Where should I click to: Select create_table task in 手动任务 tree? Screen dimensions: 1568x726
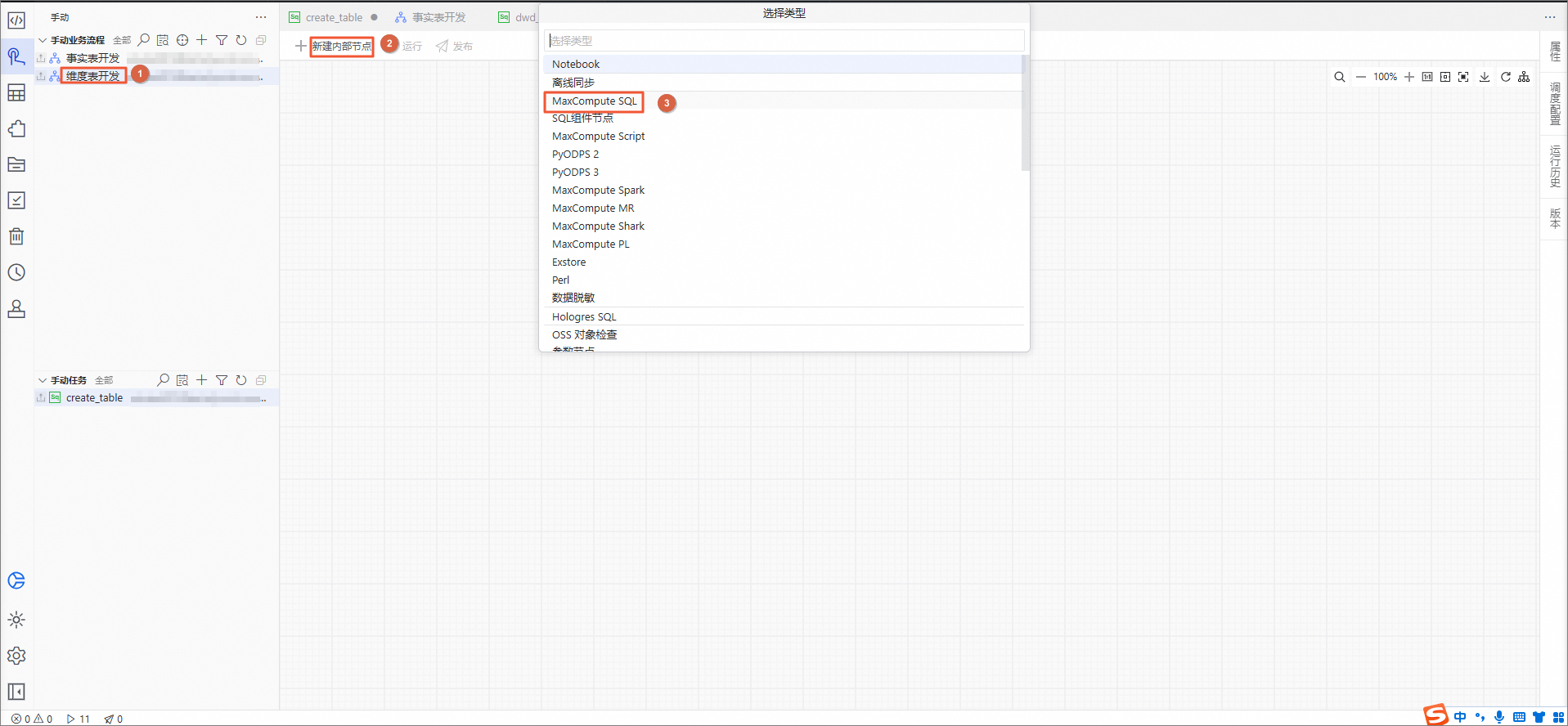coord(94,398)
